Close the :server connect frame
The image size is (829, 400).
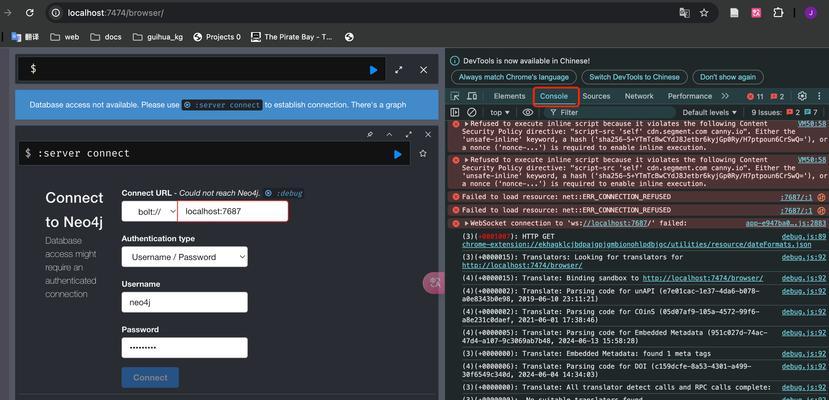click(428, 135)
